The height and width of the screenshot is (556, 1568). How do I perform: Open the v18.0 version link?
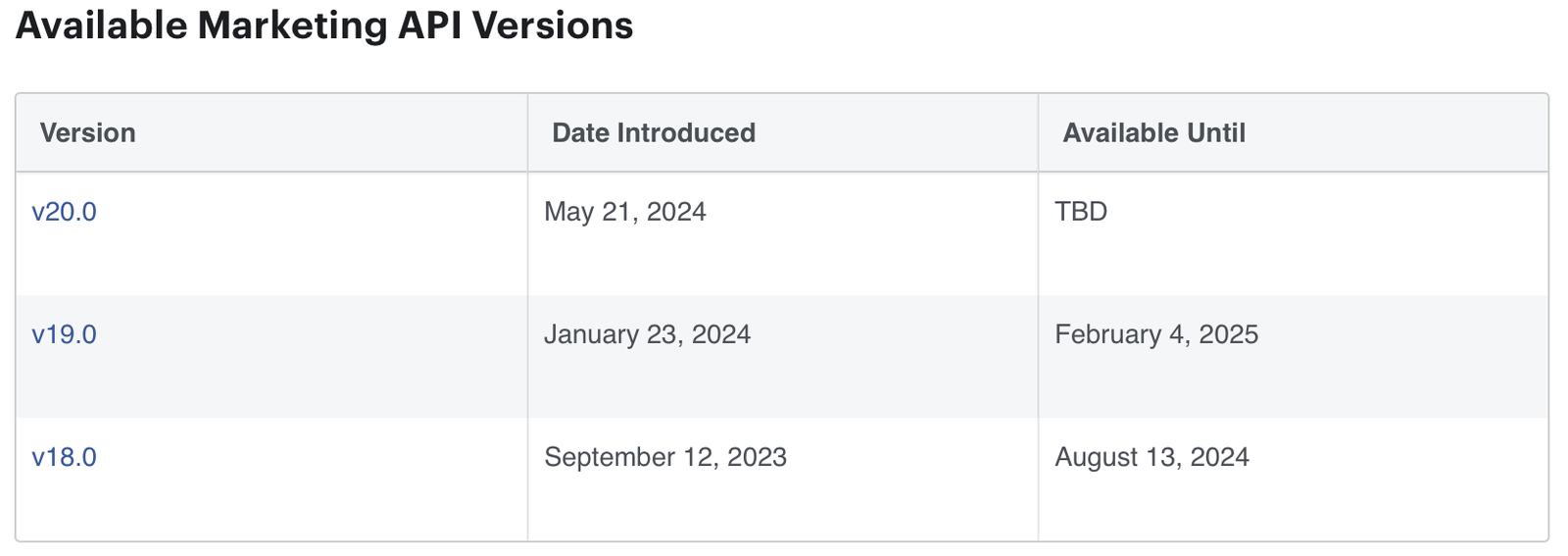[64, 457]
